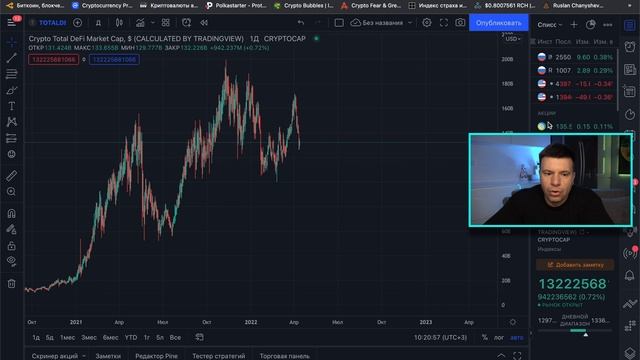The image size is (640, 360).
Task: Open the 'Список' watchlist dropdown
Action: (x=549, y=25)
